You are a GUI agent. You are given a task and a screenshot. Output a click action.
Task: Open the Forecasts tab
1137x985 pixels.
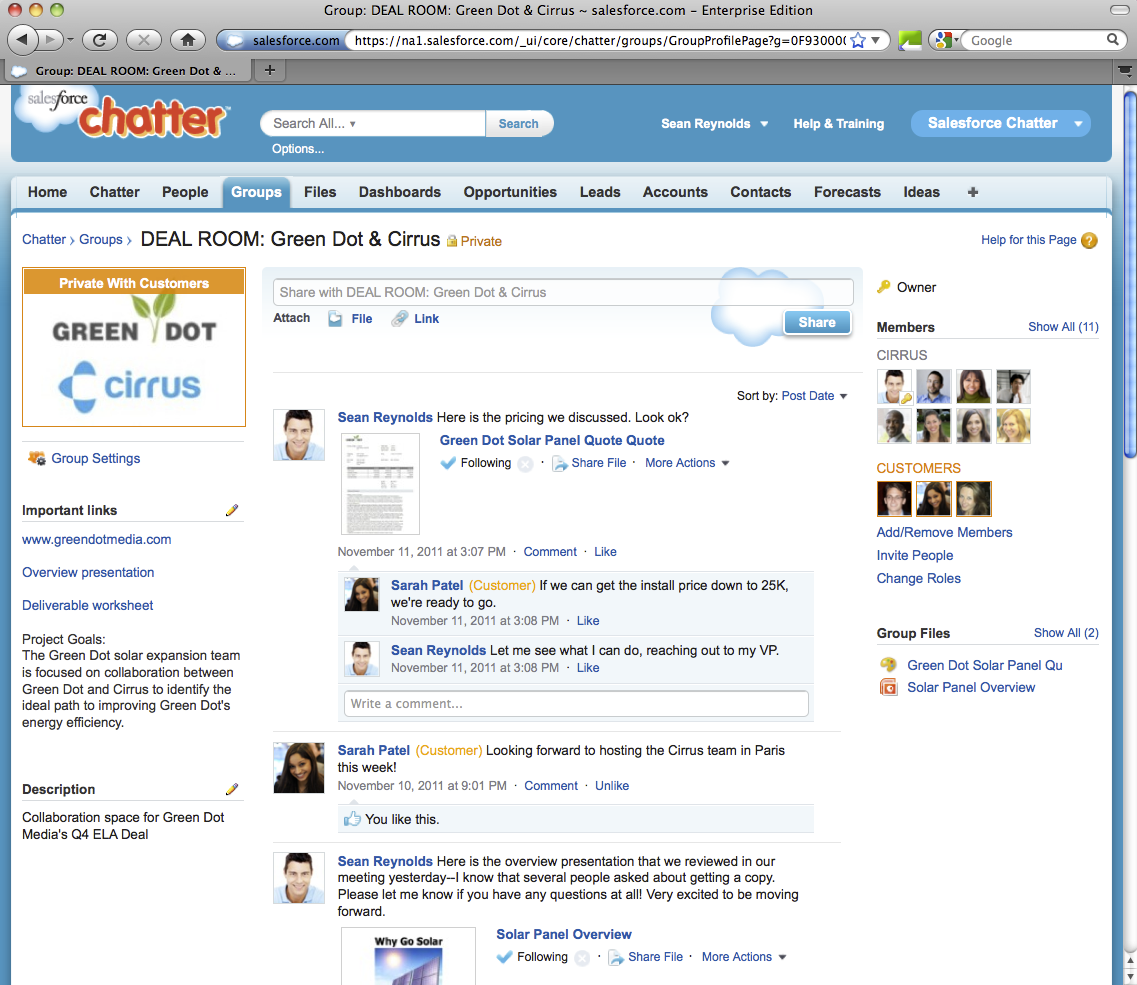pyautogui.click(x=847, y=192)
